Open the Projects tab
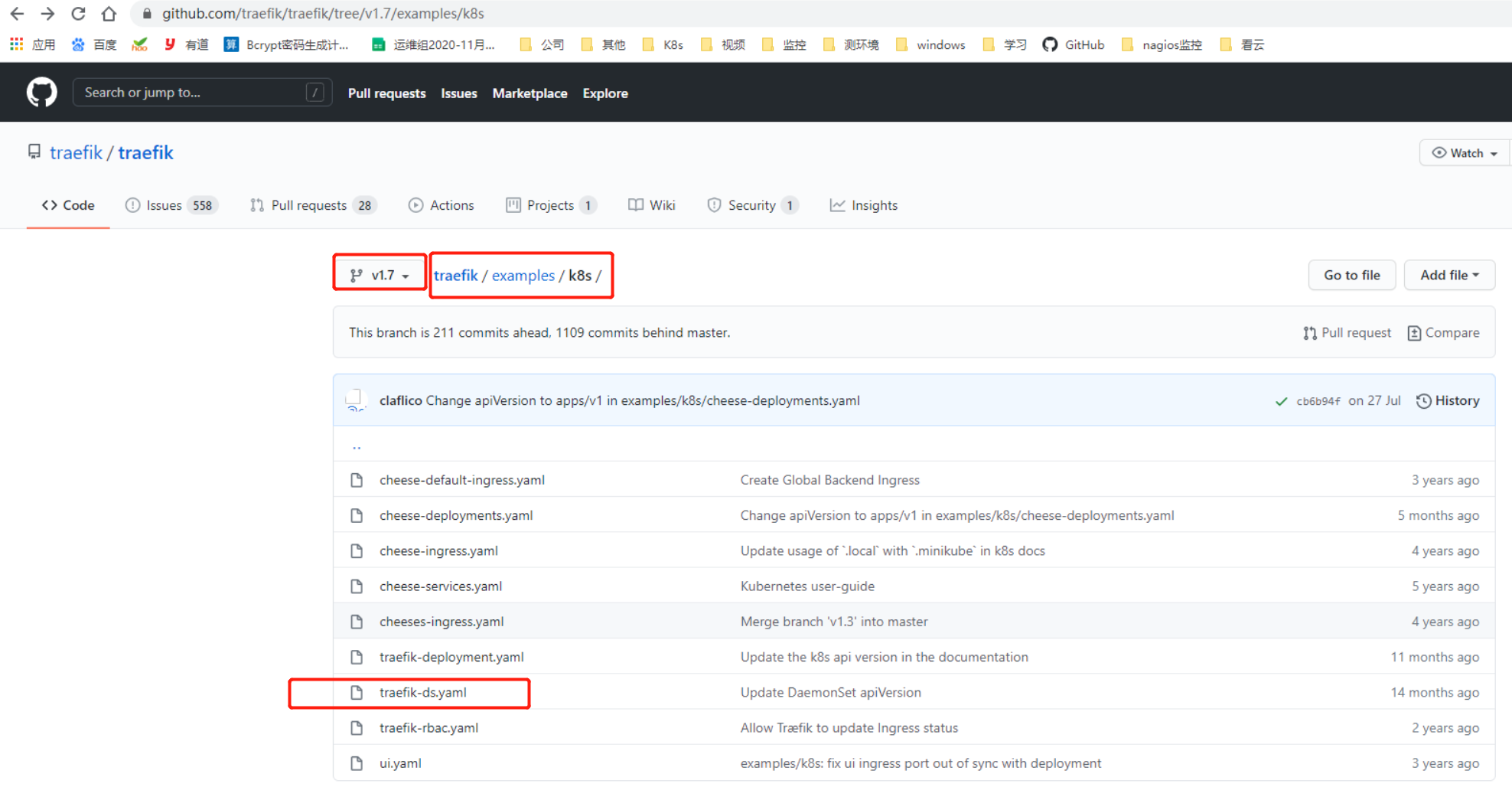The height and width of the screenshot is (800, 1512). [x=551, y=205]
